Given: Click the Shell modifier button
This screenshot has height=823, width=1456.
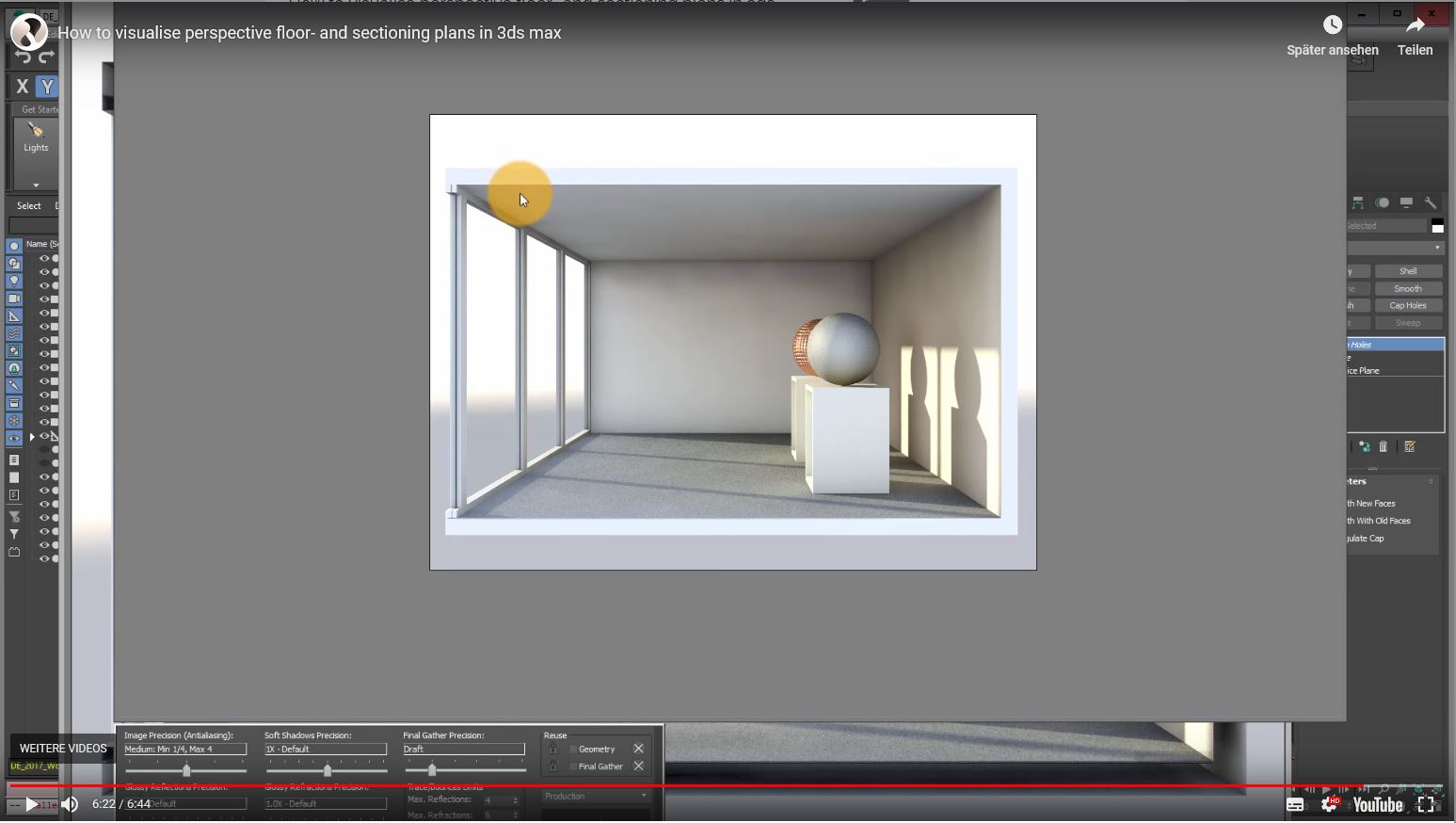Looking at the screenshot, I should coord(1408,271).
